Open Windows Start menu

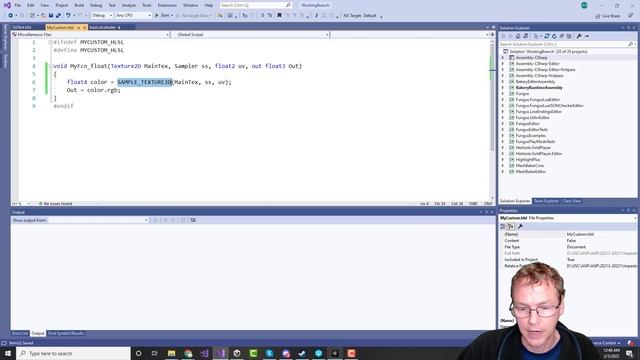pos(8,353)
